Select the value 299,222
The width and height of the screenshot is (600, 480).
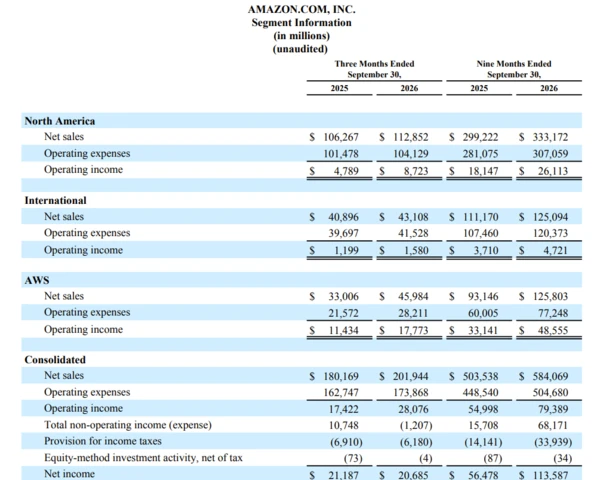click(481, 137)
